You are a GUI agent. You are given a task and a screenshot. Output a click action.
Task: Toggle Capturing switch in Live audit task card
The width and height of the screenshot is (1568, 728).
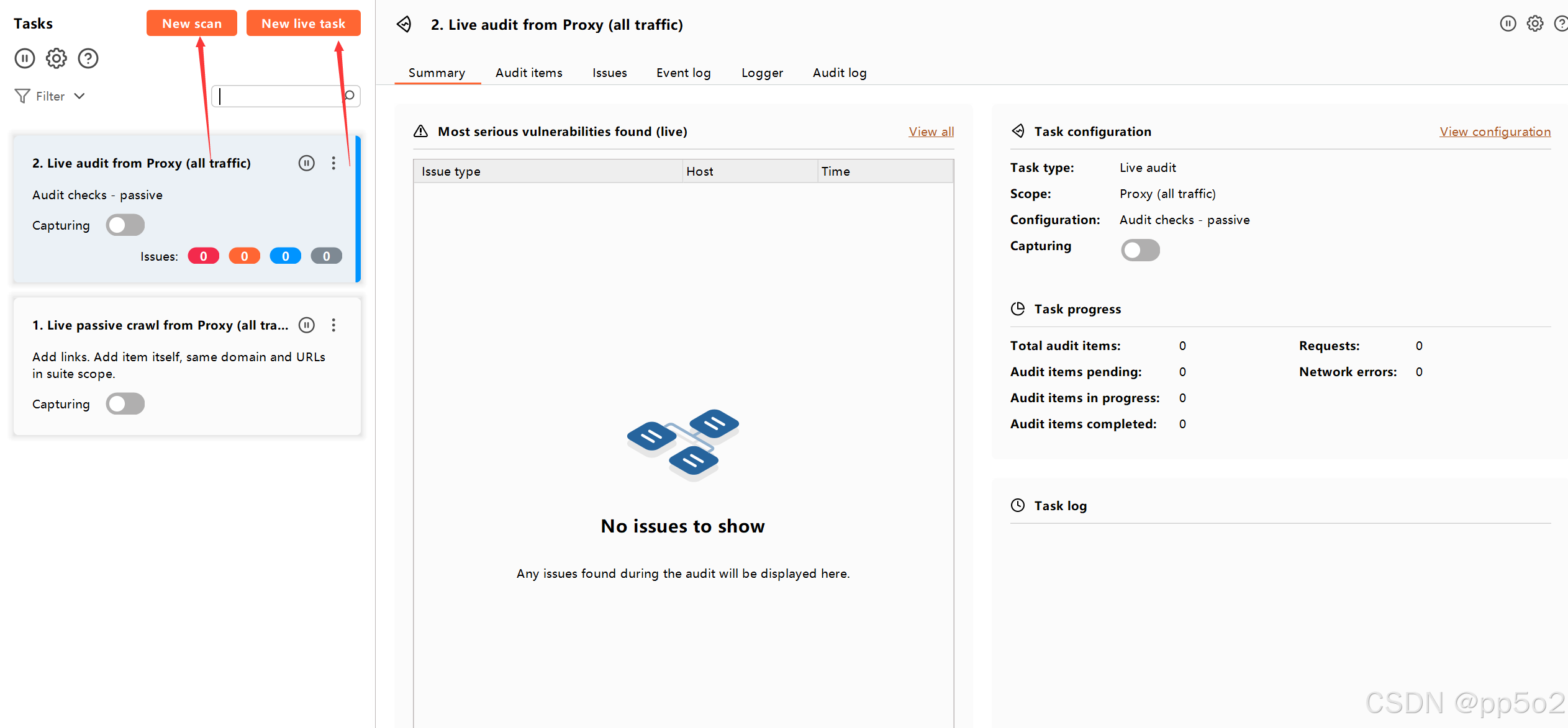point(125,225)
